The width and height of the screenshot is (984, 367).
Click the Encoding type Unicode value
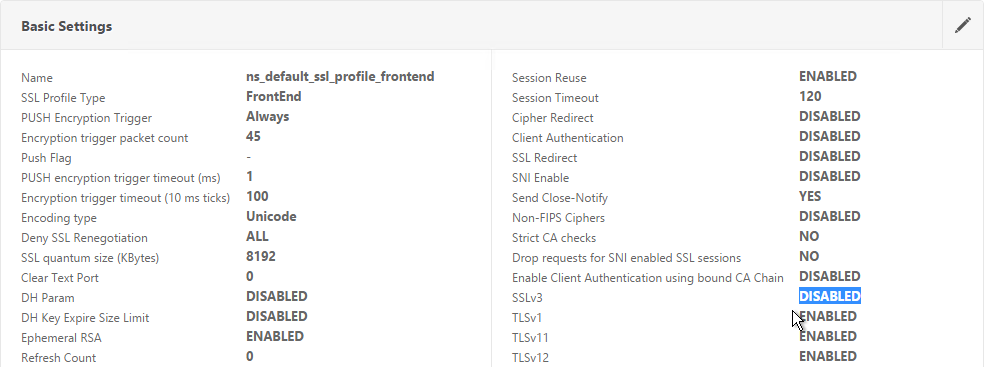tap(271, 216)
